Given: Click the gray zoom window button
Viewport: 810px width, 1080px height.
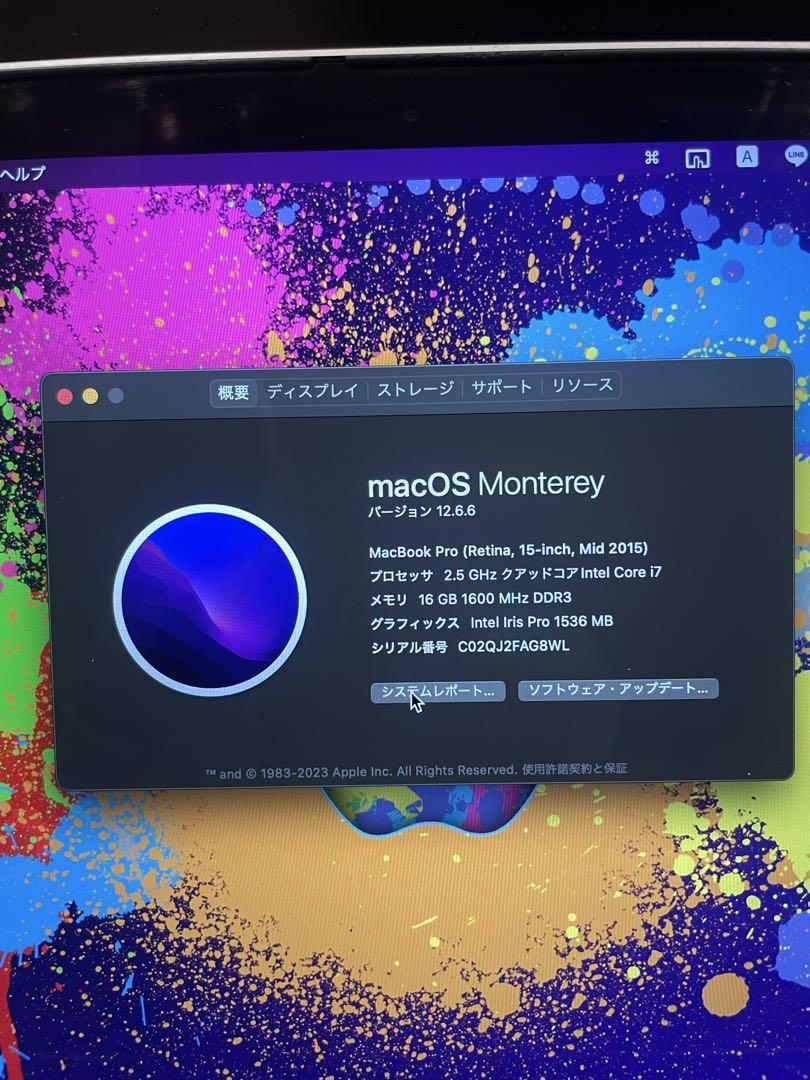Looking at the screenshot, I should tap(116, 395).
